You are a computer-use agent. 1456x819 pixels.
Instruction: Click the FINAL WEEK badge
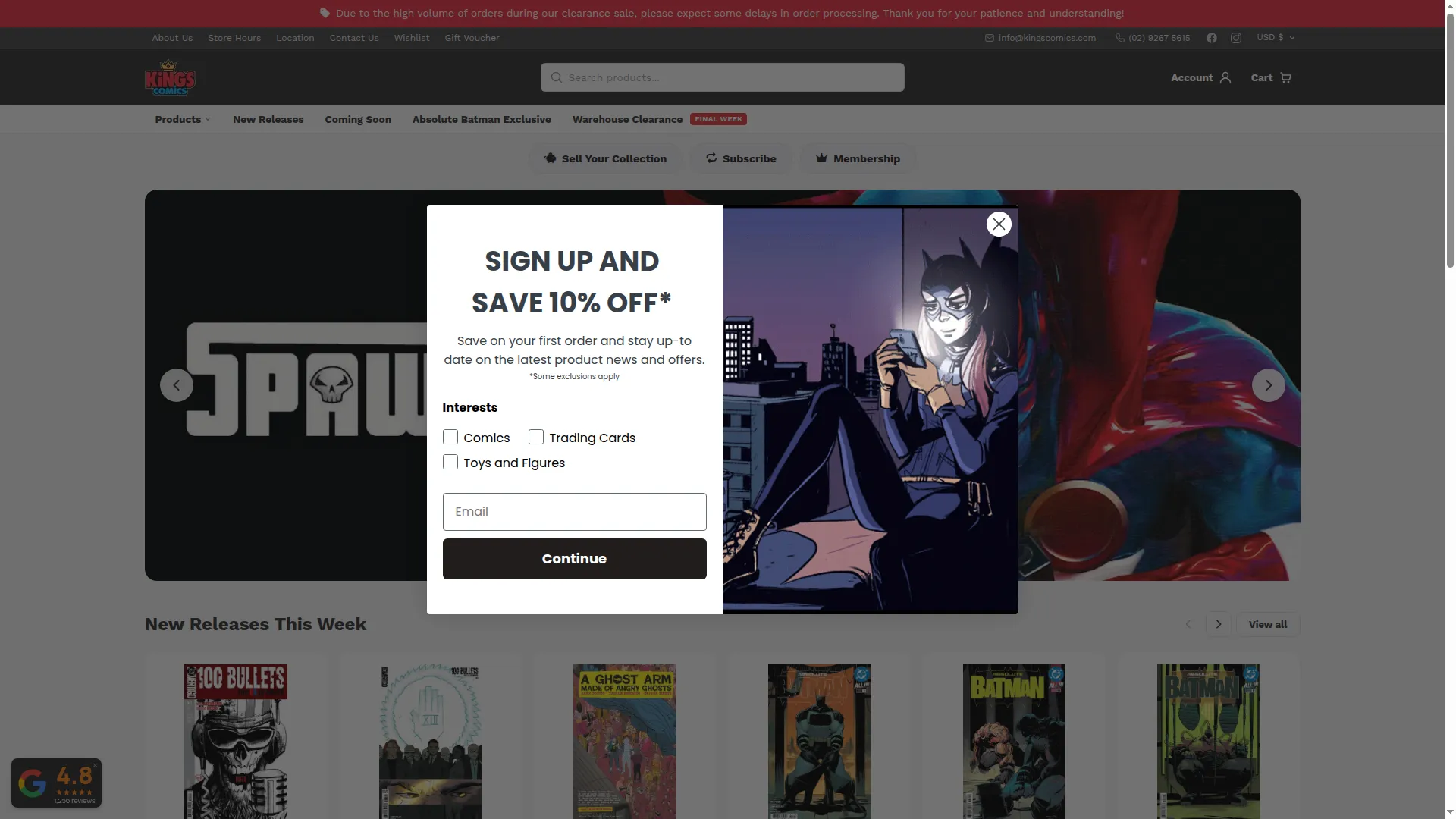coord(718,119)
